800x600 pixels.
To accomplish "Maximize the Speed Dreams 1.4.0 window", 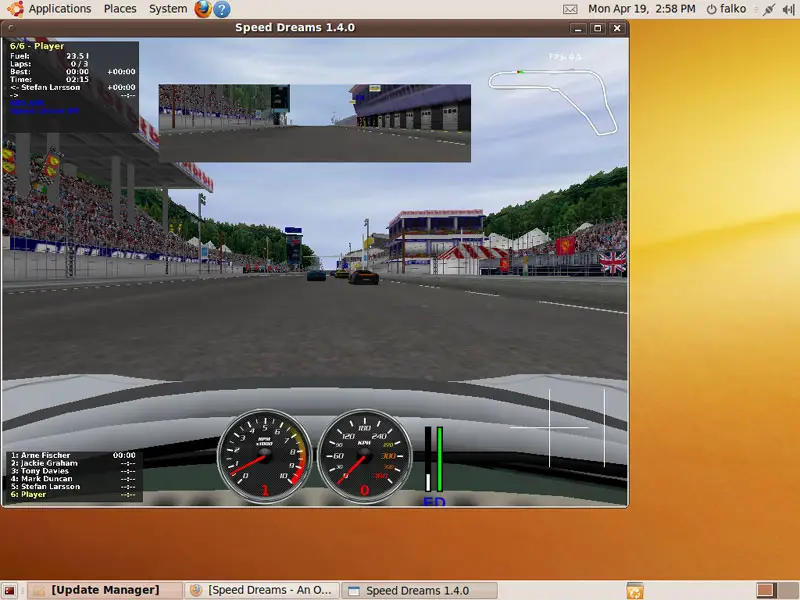I will click(597, 29).
